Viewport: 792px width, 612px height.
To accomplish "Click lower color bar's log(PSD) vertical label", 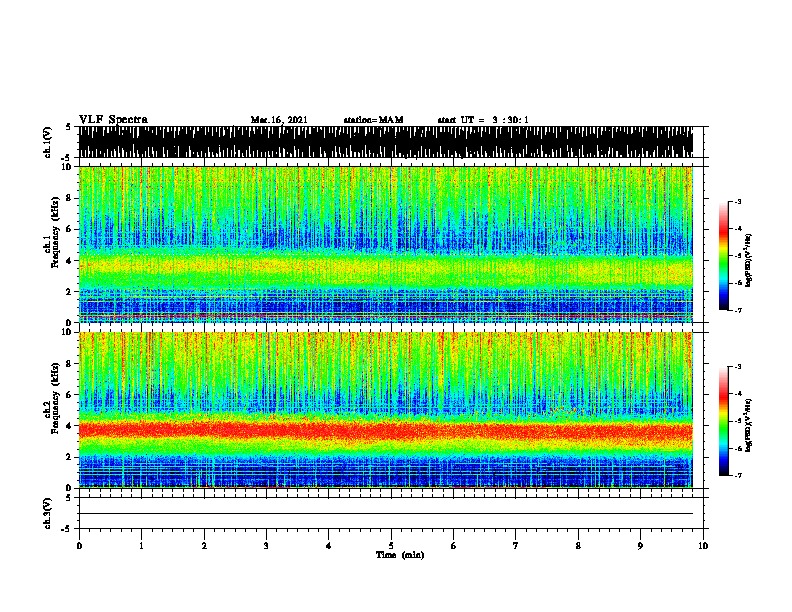I will 749,425.
